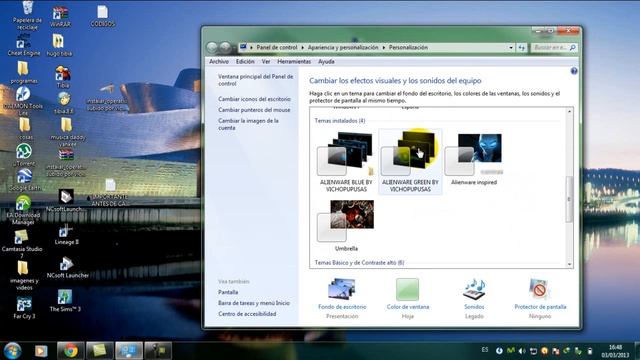Apply the Alienware inspired theme

point(473,160)
